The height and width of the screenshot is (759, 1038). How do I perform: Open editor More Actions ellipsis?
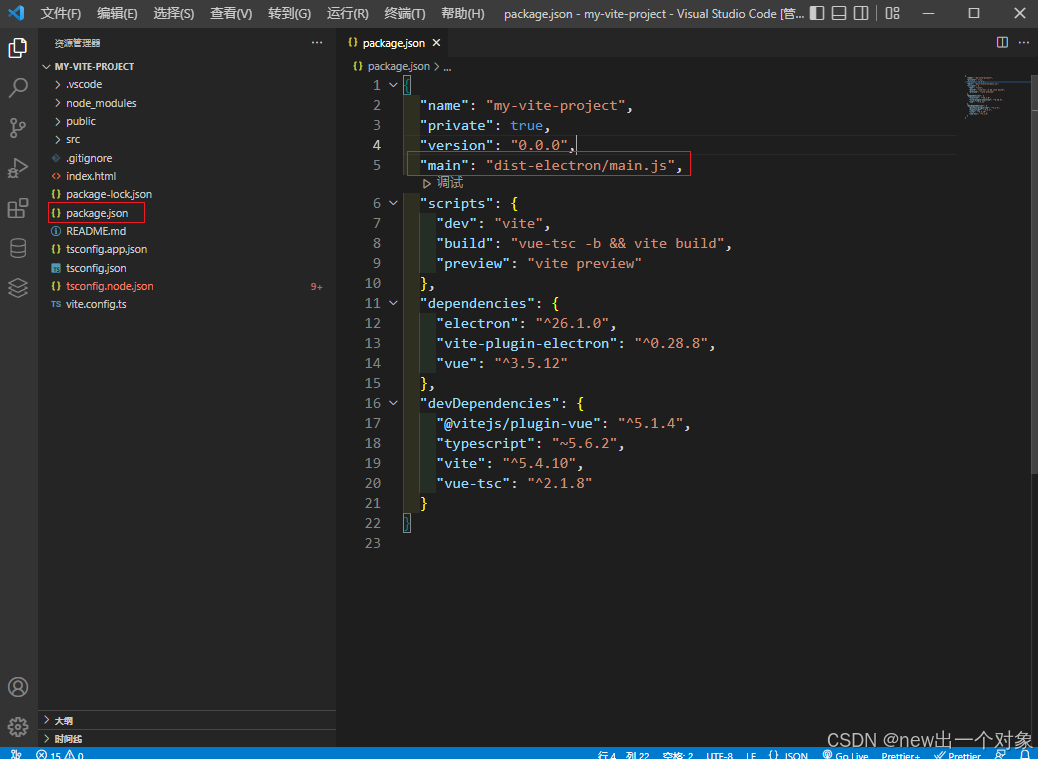tap(1023, 42)
